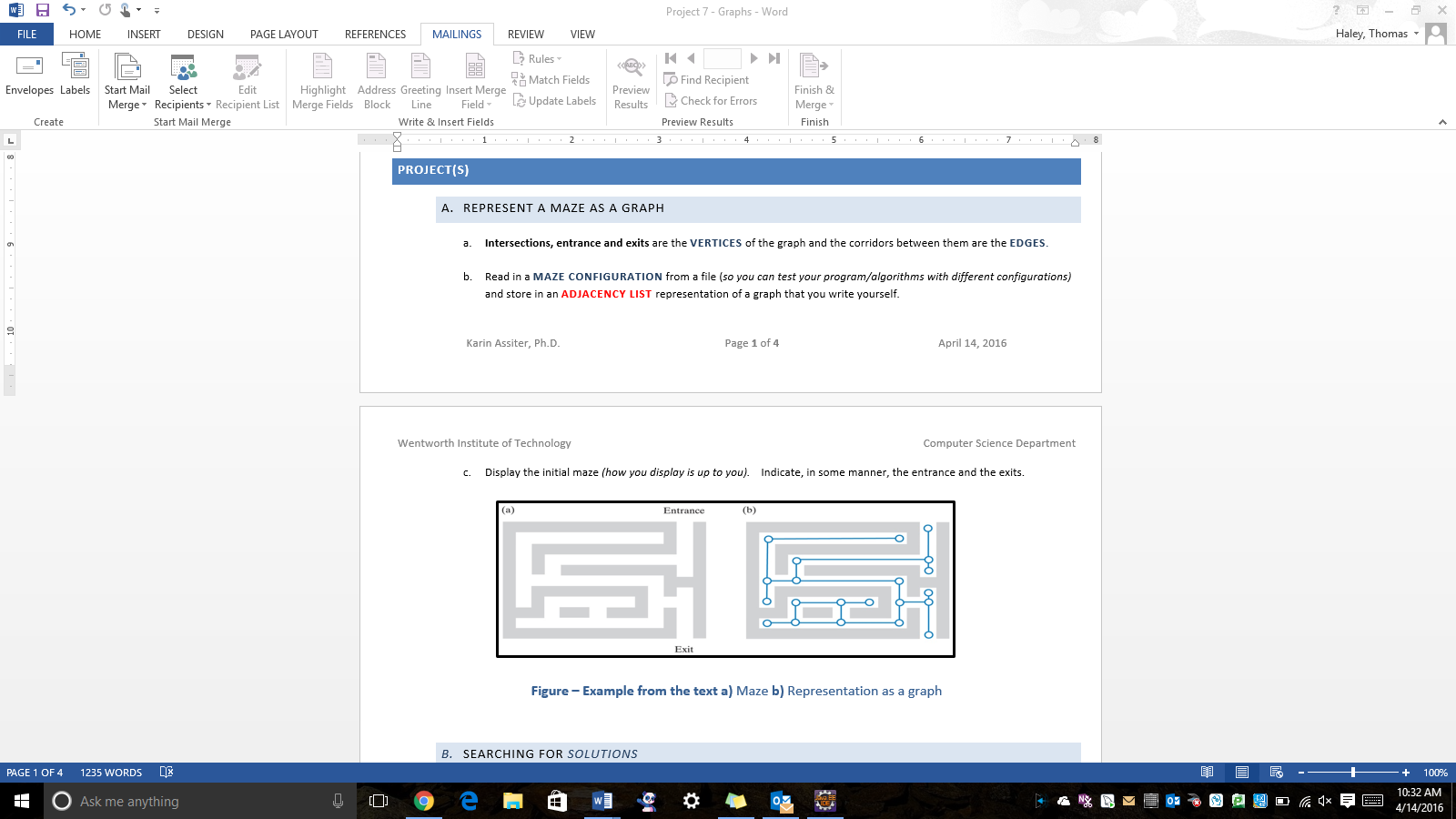Viewport: 1456px width, 819px height.
Task: Click Edit Recipient List
Action: click(x=248, y=80)
